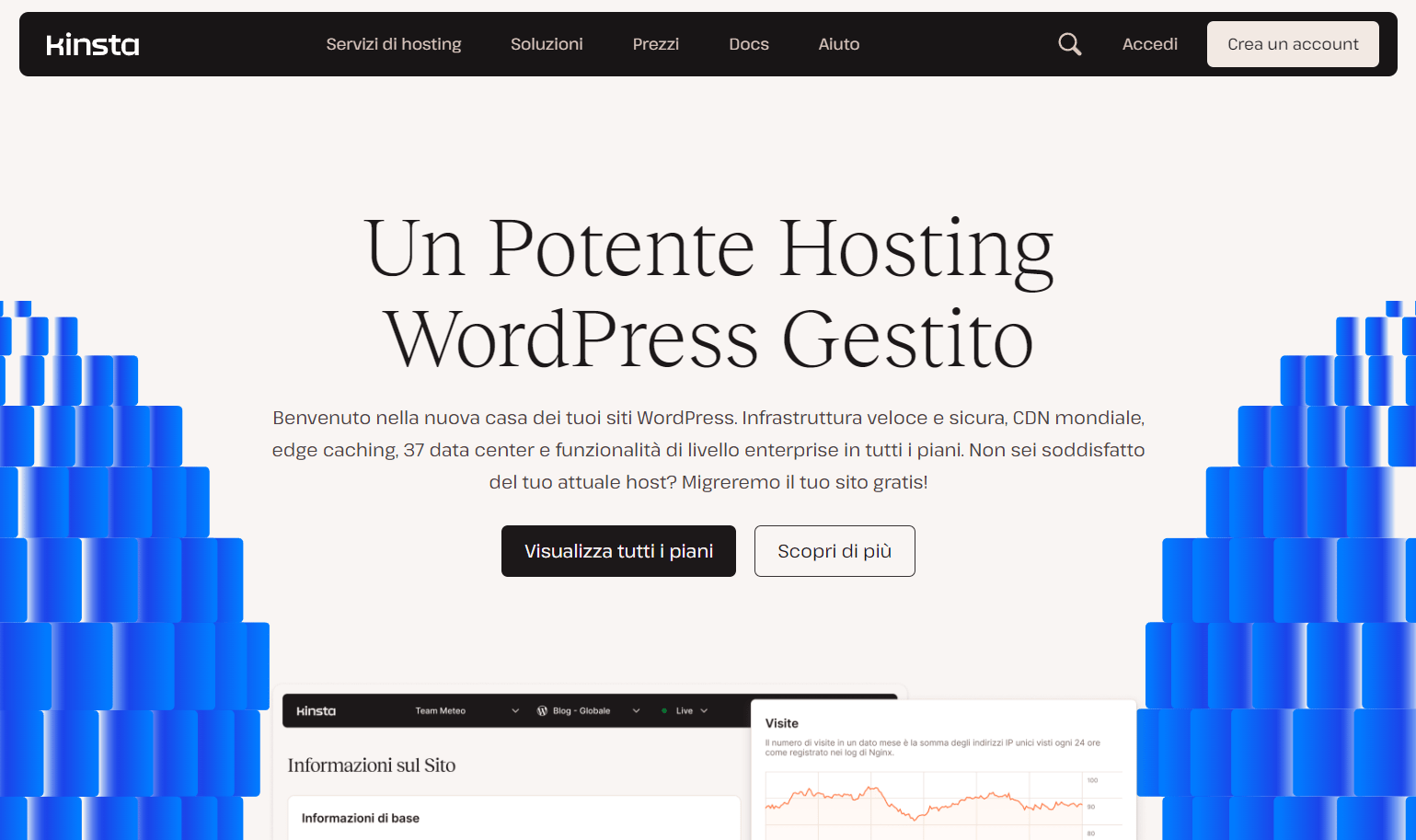Open the Soluzioni menu
The width and height of the screenshot is (1416, 840).
(x=547, y=44)
